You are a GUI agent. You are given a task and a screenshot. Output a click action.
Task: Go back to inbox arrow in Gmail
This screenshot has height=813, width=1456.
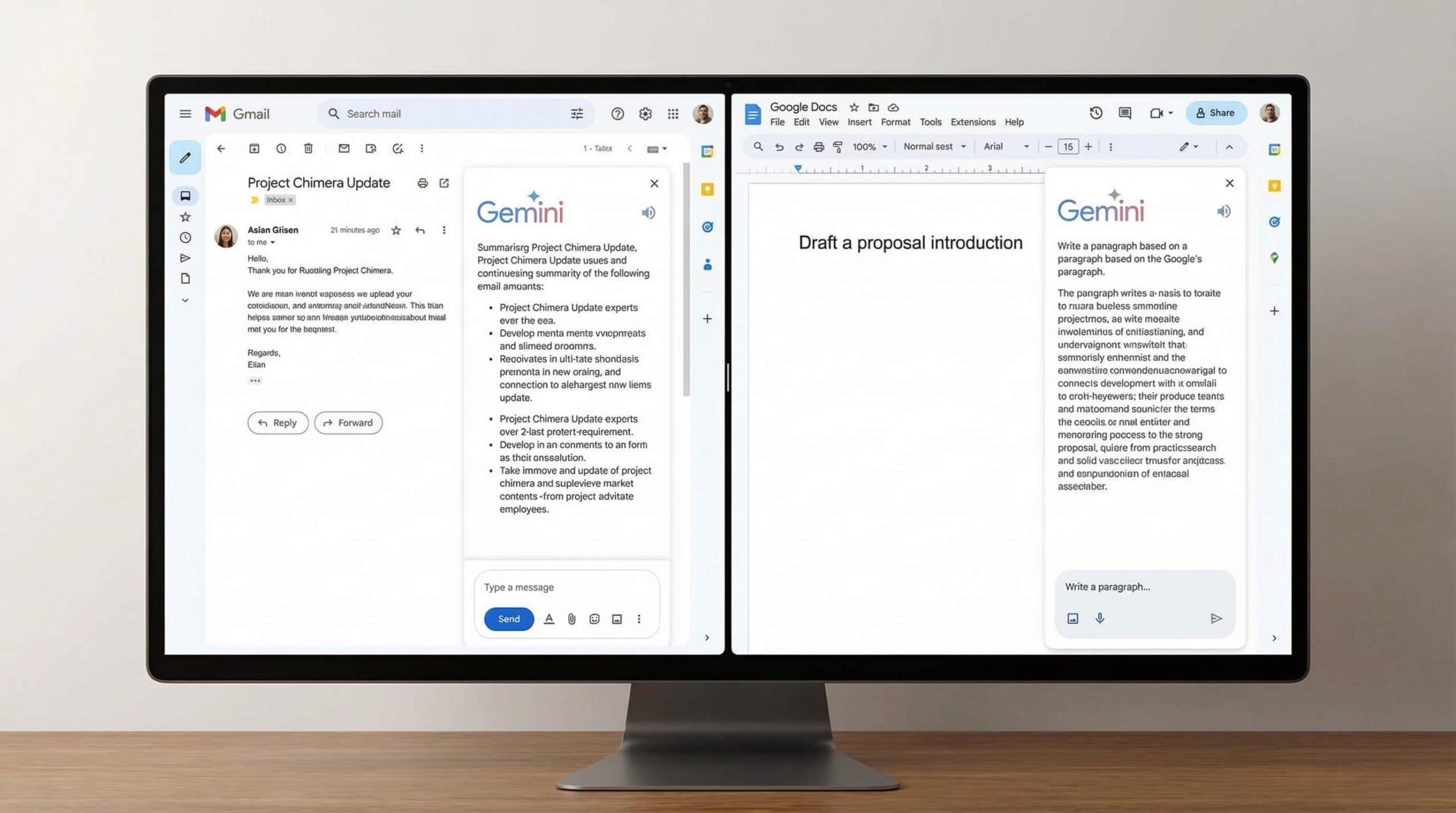pos(221,148)
